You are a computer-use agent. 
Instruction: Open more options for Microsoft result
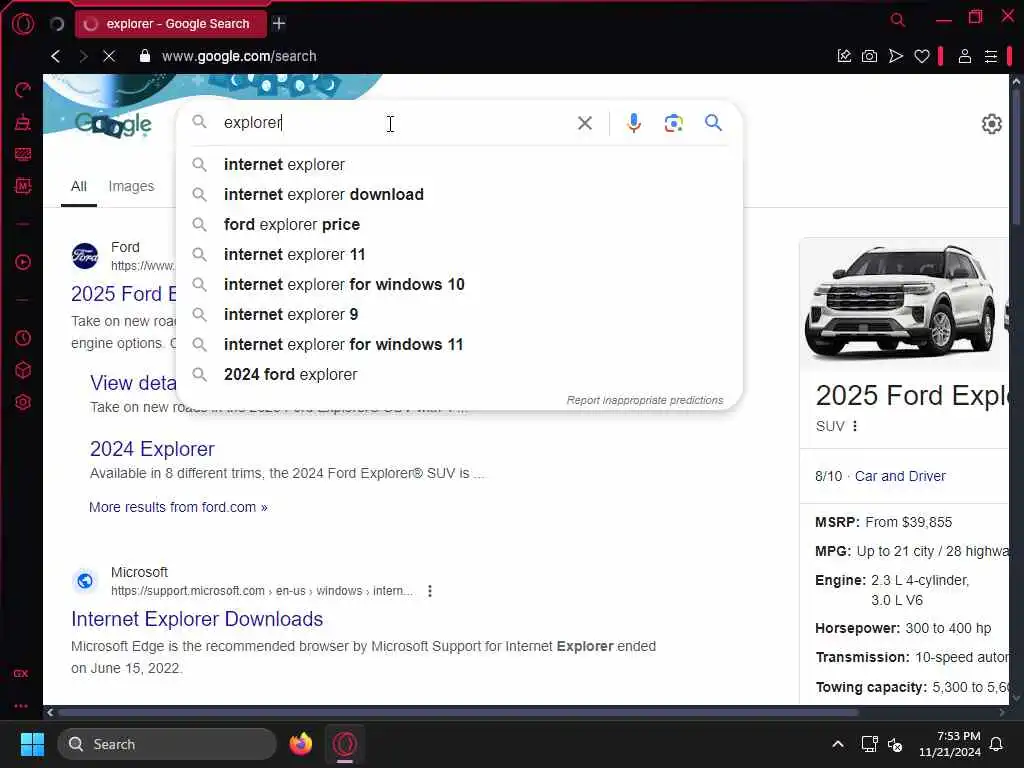430,591
